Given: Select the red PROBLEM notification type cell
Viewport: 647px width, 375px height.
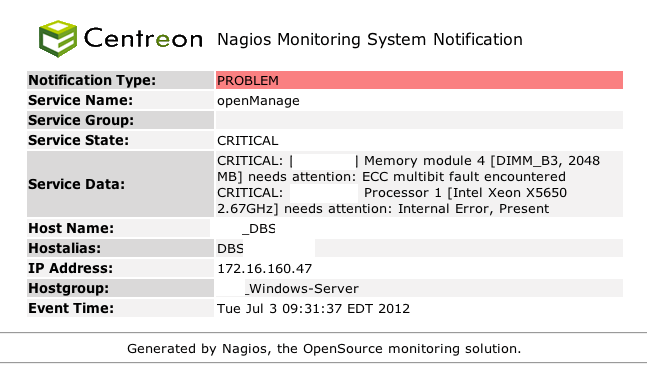Looking at the screenshot, I should tap(419, 80).
